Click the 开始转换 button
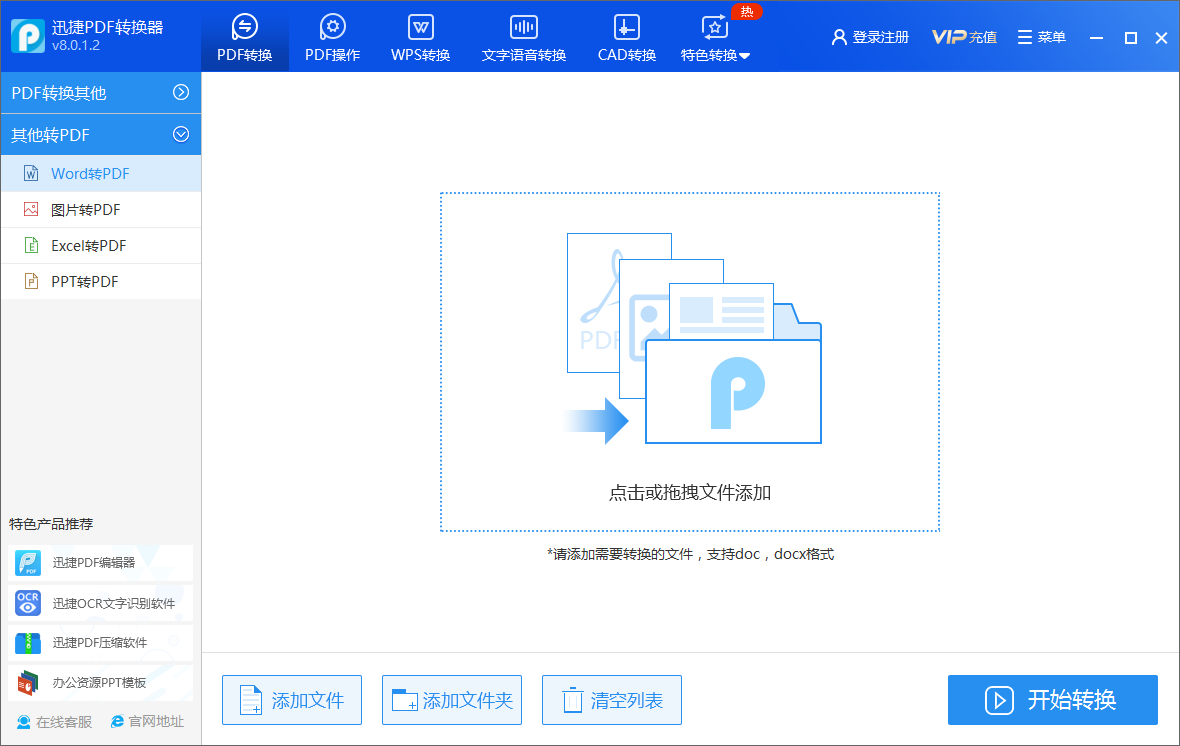Viewport: 1180px width, 746px height. click(x=1052, y=700)
